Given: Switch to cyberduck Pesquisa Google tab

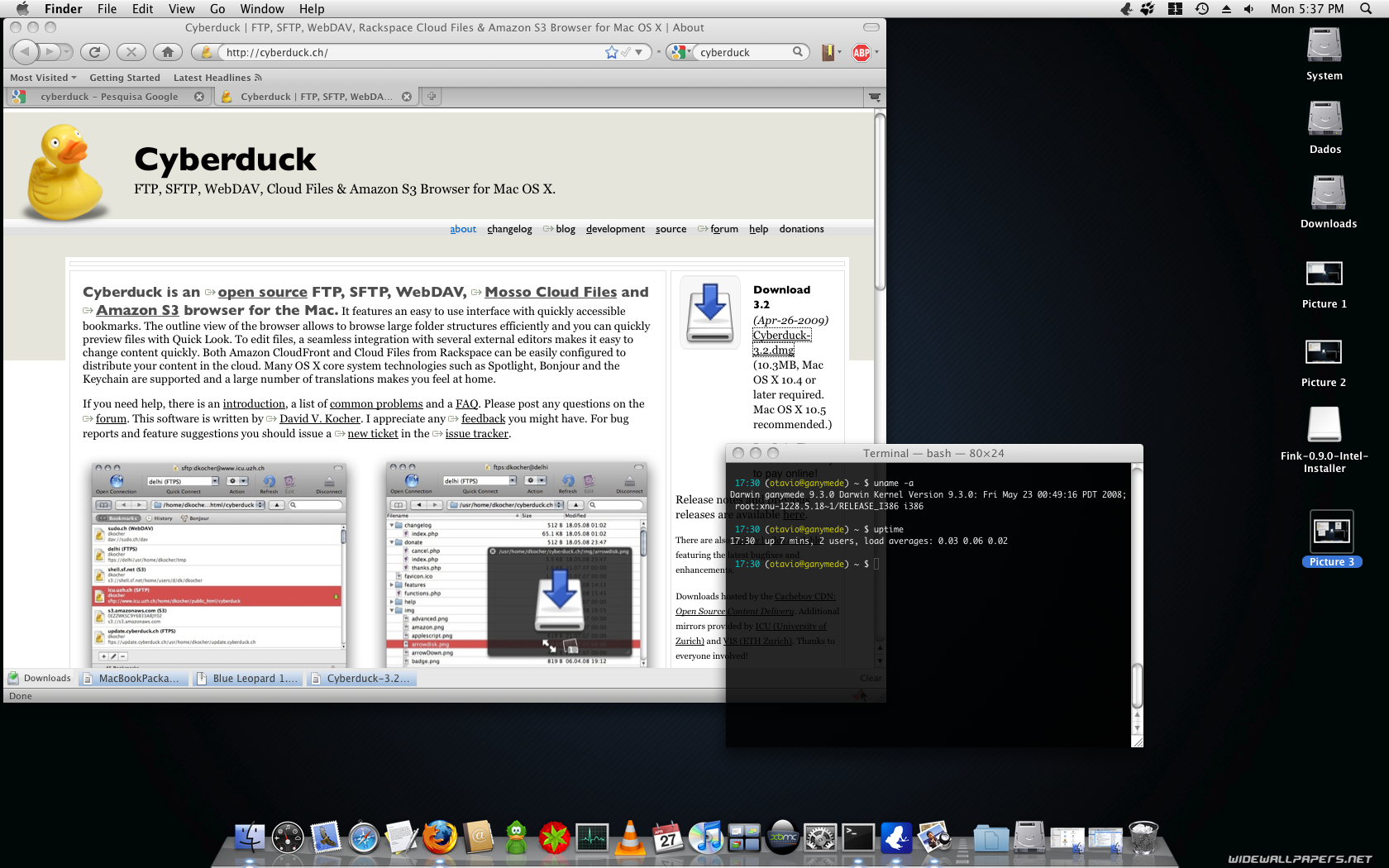Looking at the screenshot, I should (107, 97).
